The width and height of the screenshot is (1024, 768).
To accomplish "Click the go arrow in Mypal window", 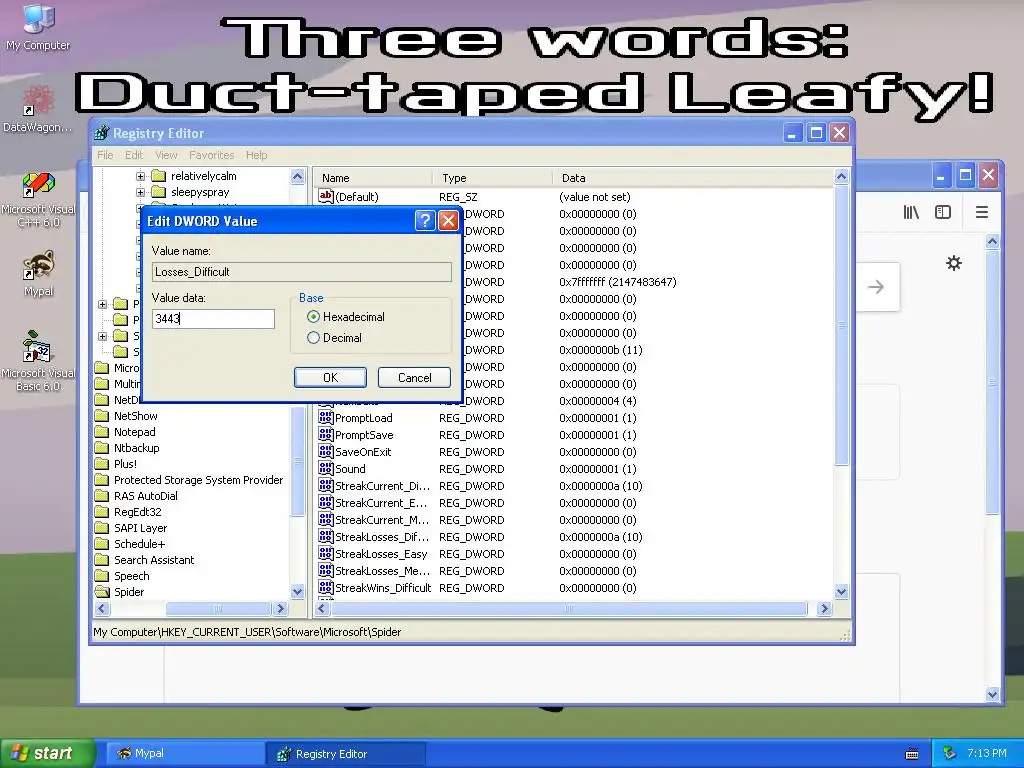I will pyautogui.click(x=876, y=287).
